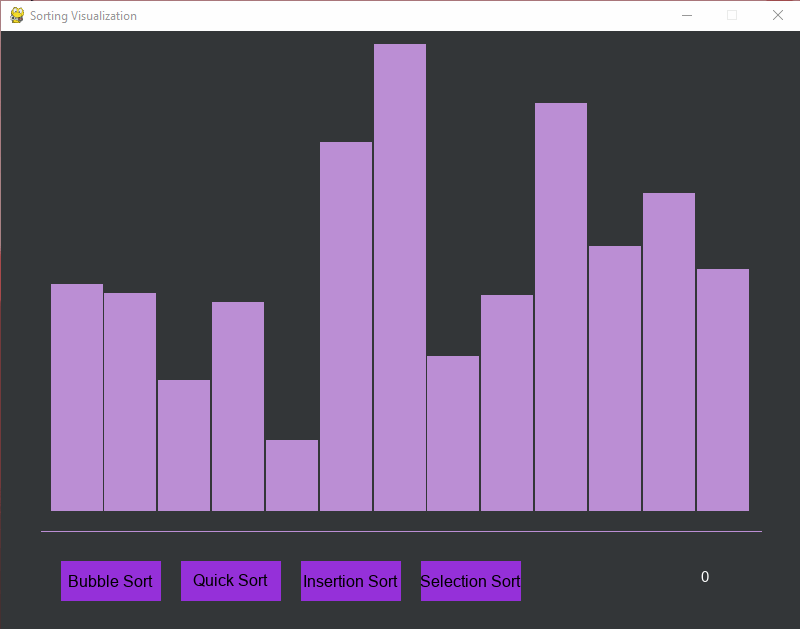800x629 pixels.
Task: Click the rightmost bar in the chart
Action: point(723,389)
